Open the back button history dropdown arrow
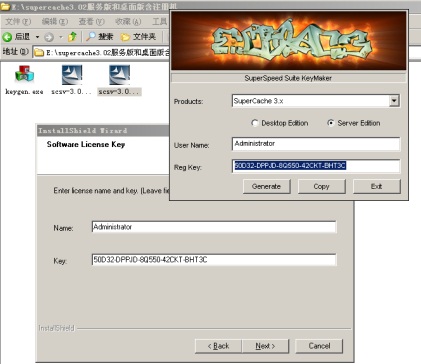Image resolution: width=421 pixels, height=364 pixels. [x=37, y=37]
